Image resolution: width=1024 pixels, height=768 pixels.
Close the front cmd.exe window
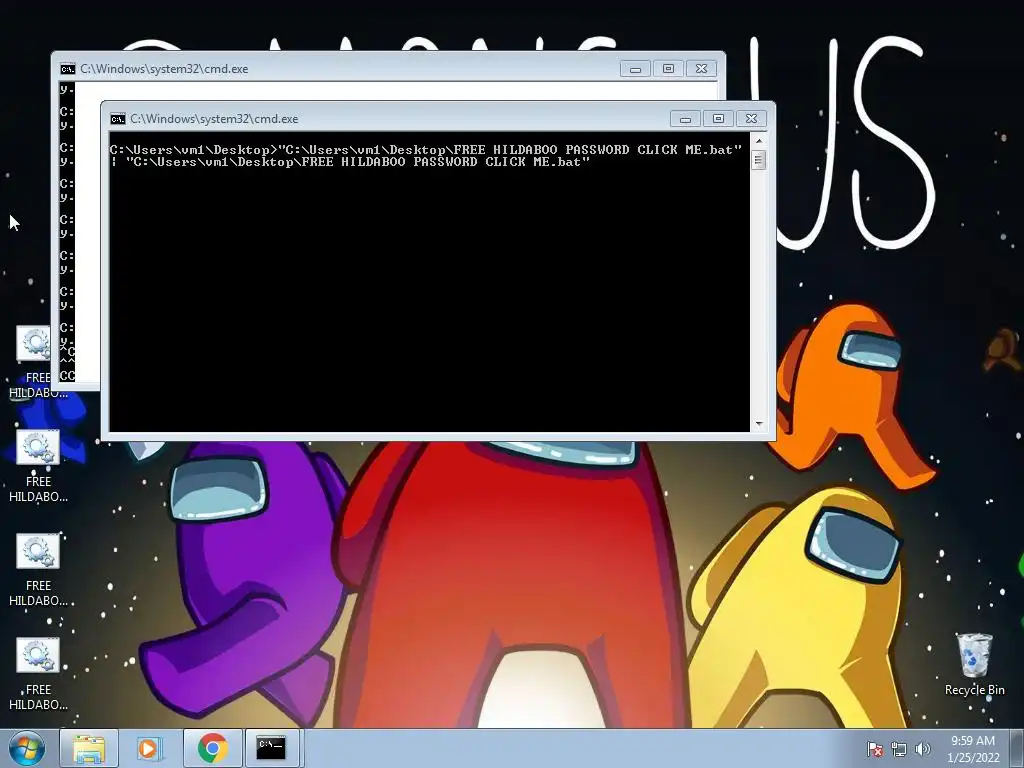tap(751, 119)
